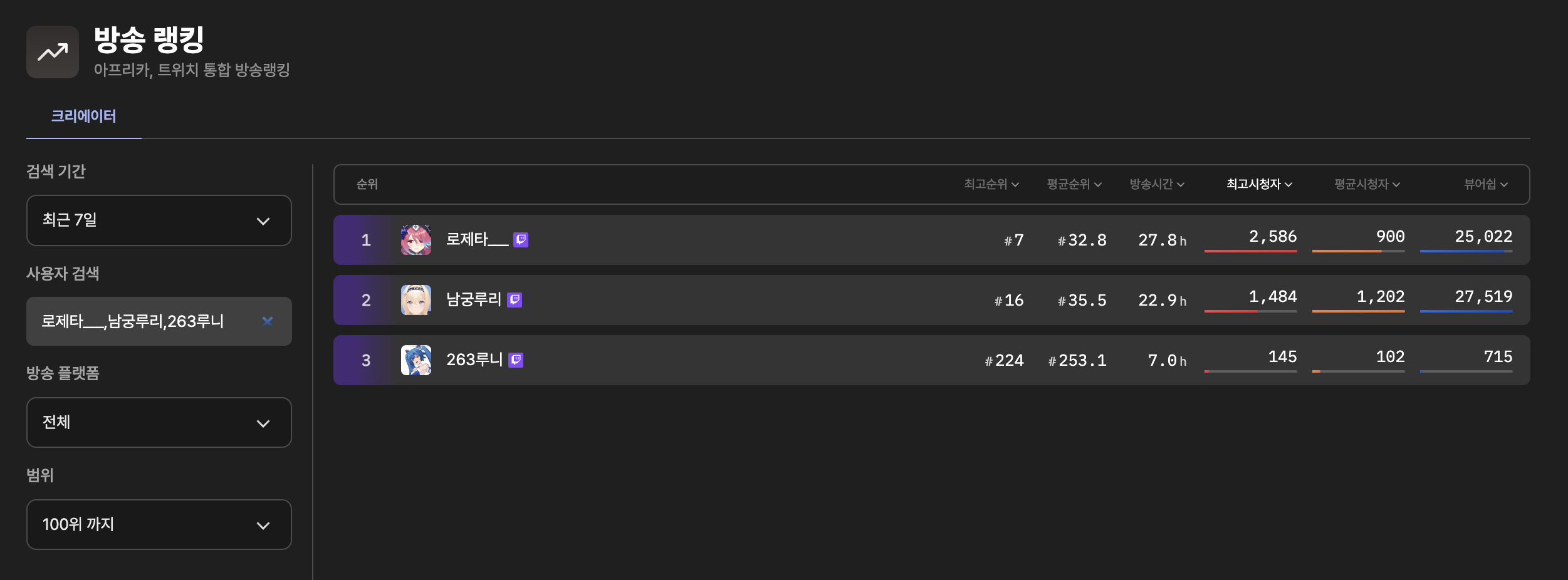The width and height of the screenshot is (1568, 580).
Task: Sort by 평균순위 column header
Action: pyautogui.click(x=1074, y=184)
